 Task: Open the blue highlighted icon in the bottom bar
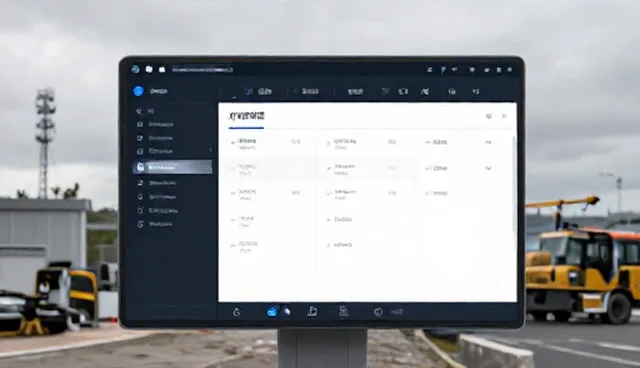pyautogui.click(x=271, y=312)
